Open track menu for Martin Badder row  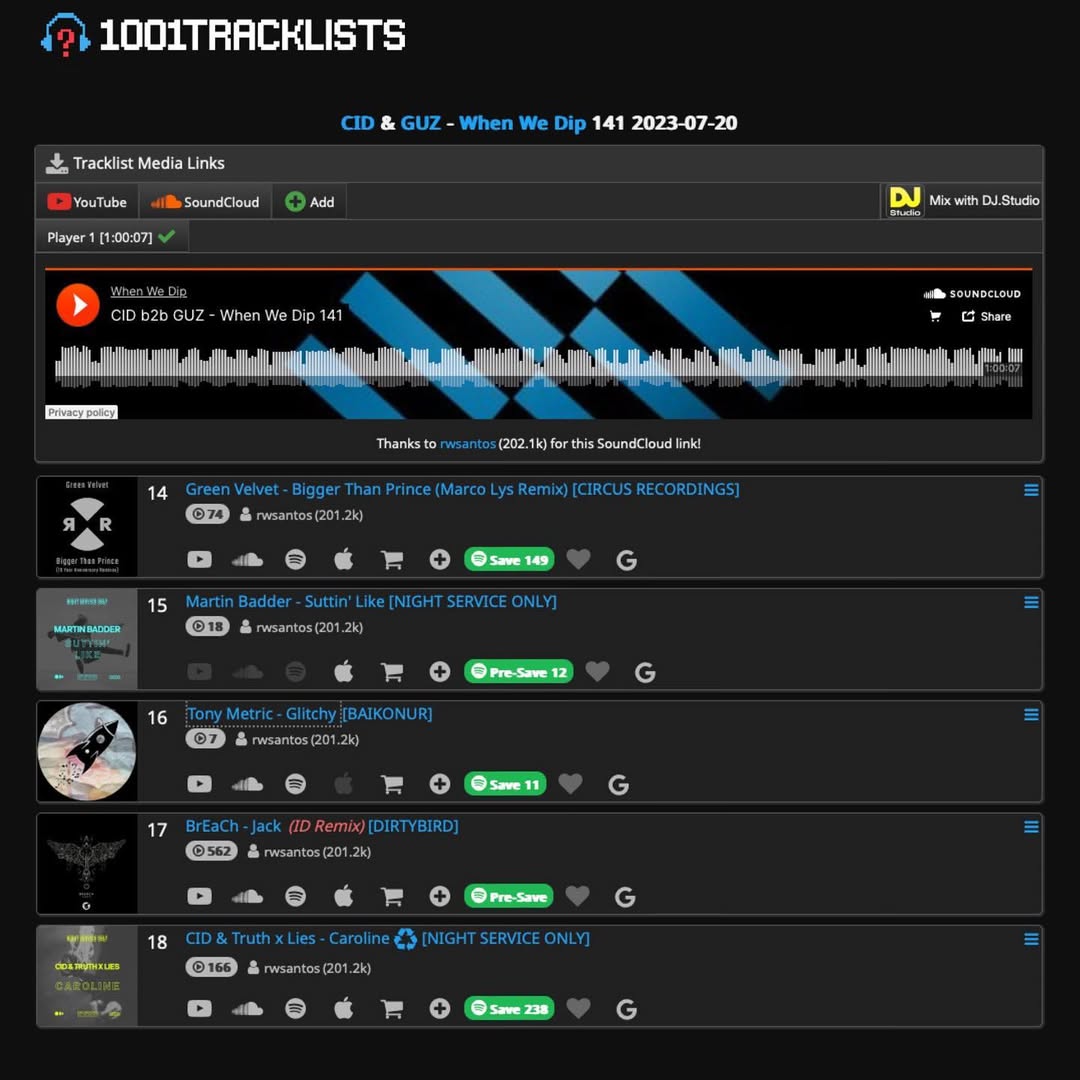tap(1031, 602)
